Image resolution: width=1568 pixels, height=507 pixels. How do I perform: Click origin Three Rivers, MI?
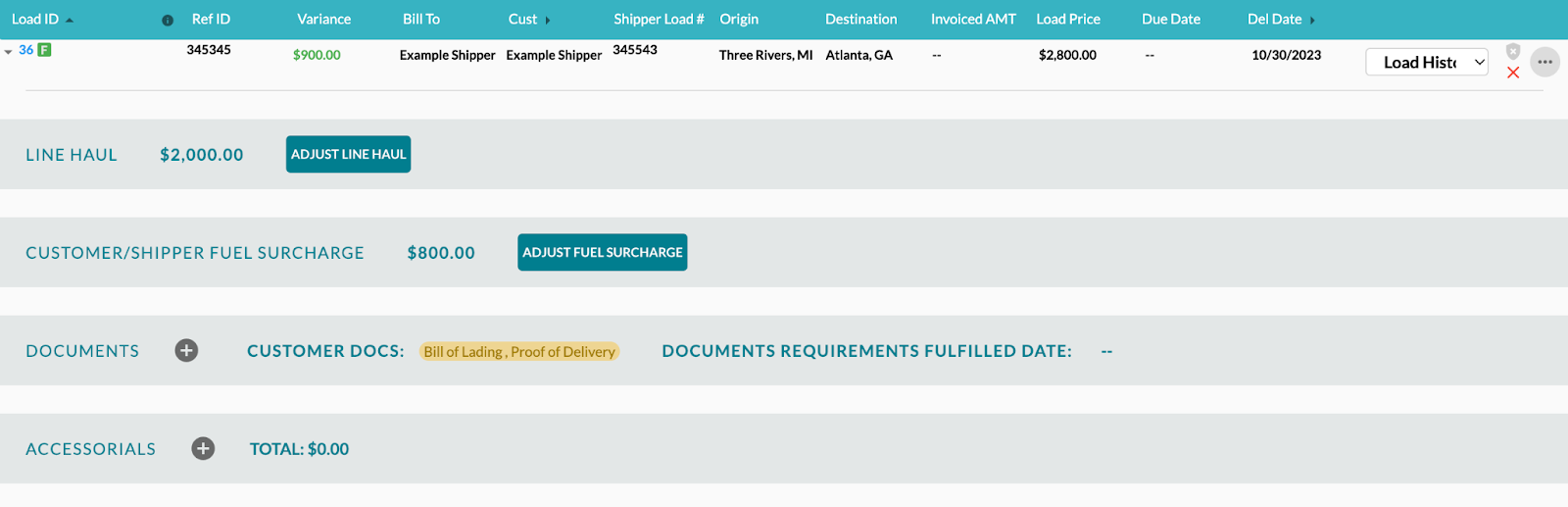click(765, 55)
